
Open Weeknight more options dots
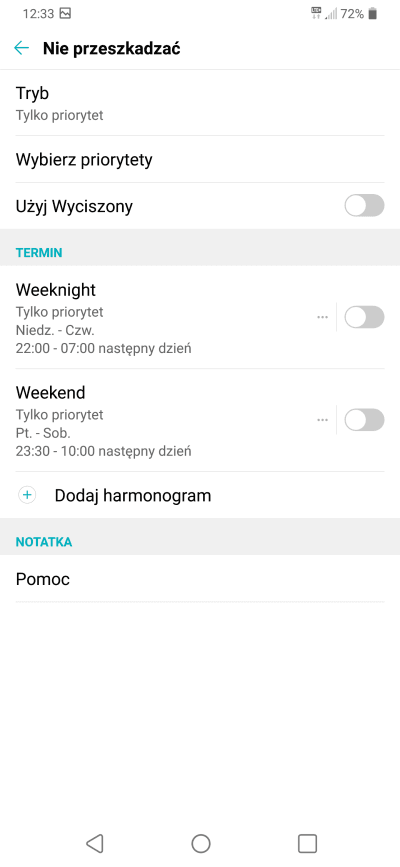[x=323, y=317]
